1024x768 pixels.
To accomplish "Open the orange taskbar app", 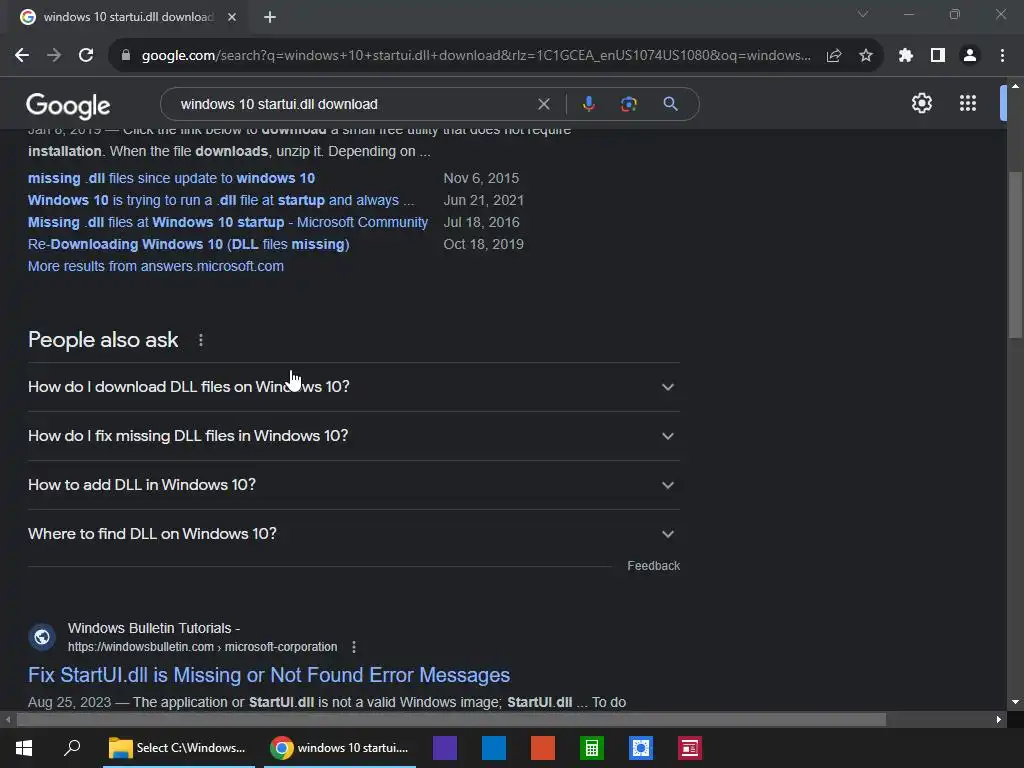I will click(x=543, y=748).
